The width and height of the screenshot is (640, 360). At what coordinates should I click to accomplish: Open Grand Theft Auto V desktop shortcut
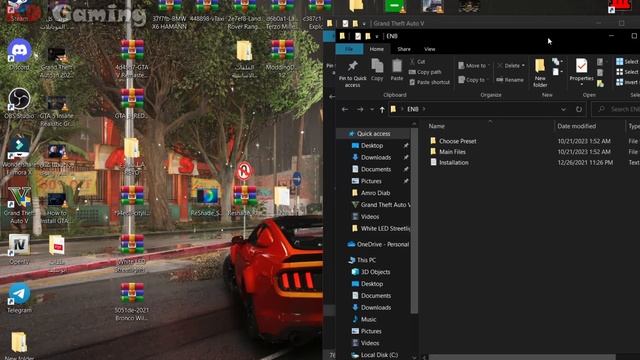click(19, 205)
